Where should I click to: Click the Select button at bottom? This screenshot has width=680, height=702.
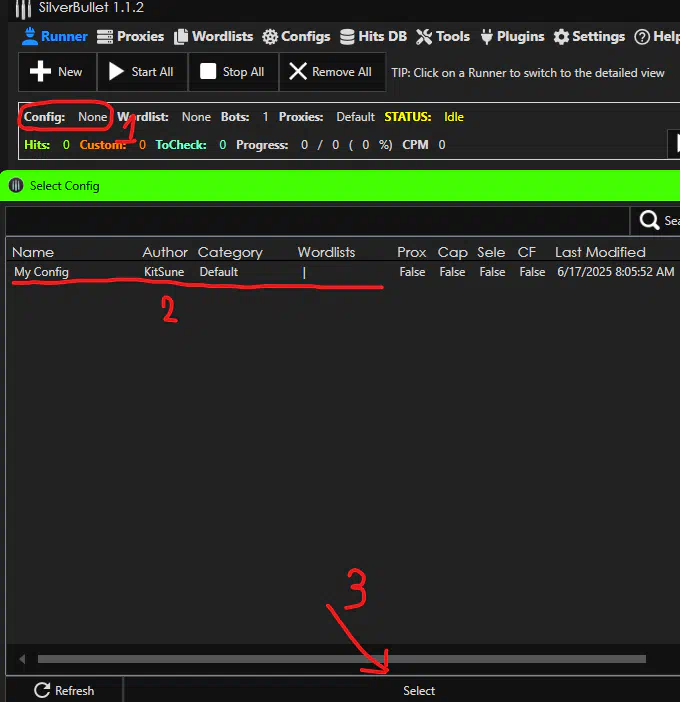[x=419, y=690]
